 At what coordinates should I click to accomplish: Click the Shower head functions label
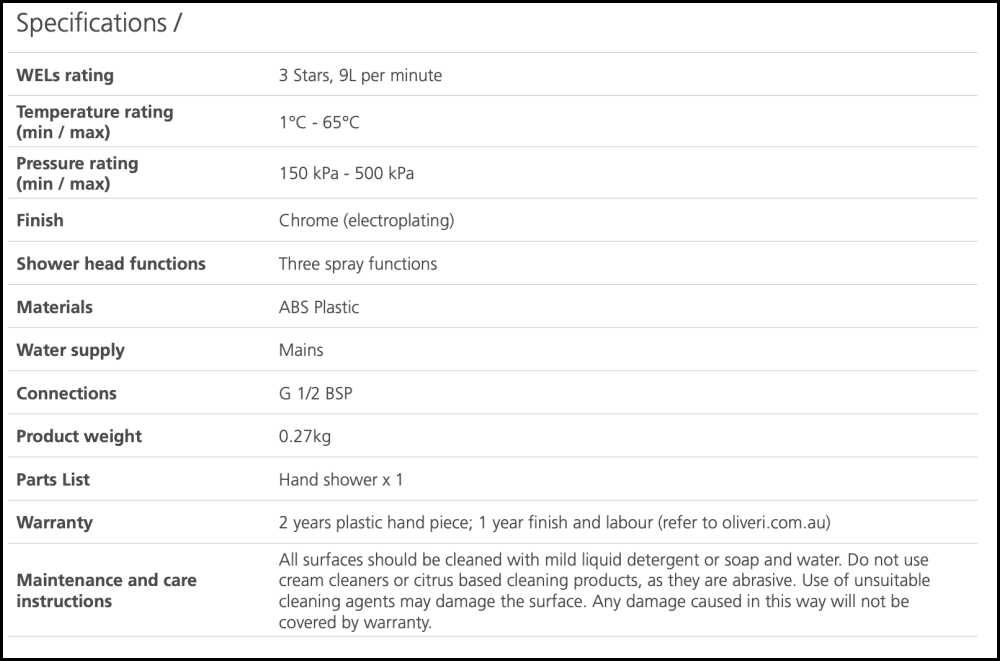111,264
